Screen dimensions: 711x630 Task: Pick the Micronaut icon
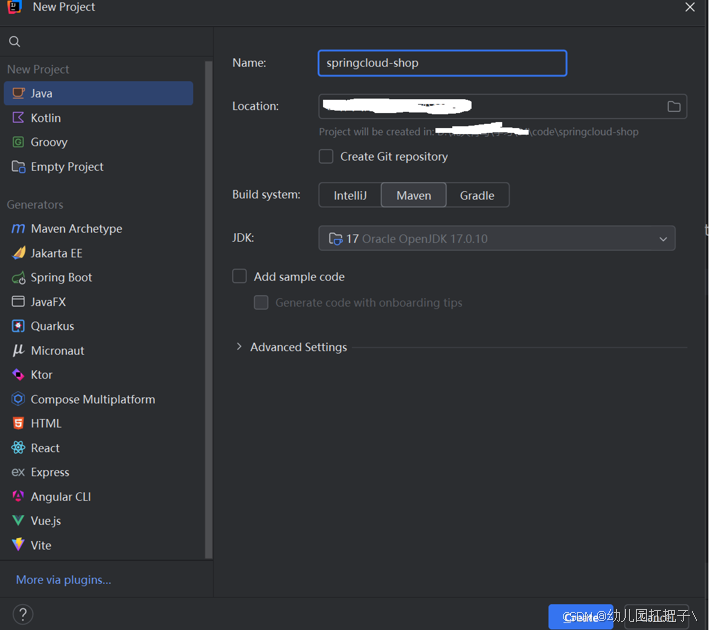(x=18, y=350)
